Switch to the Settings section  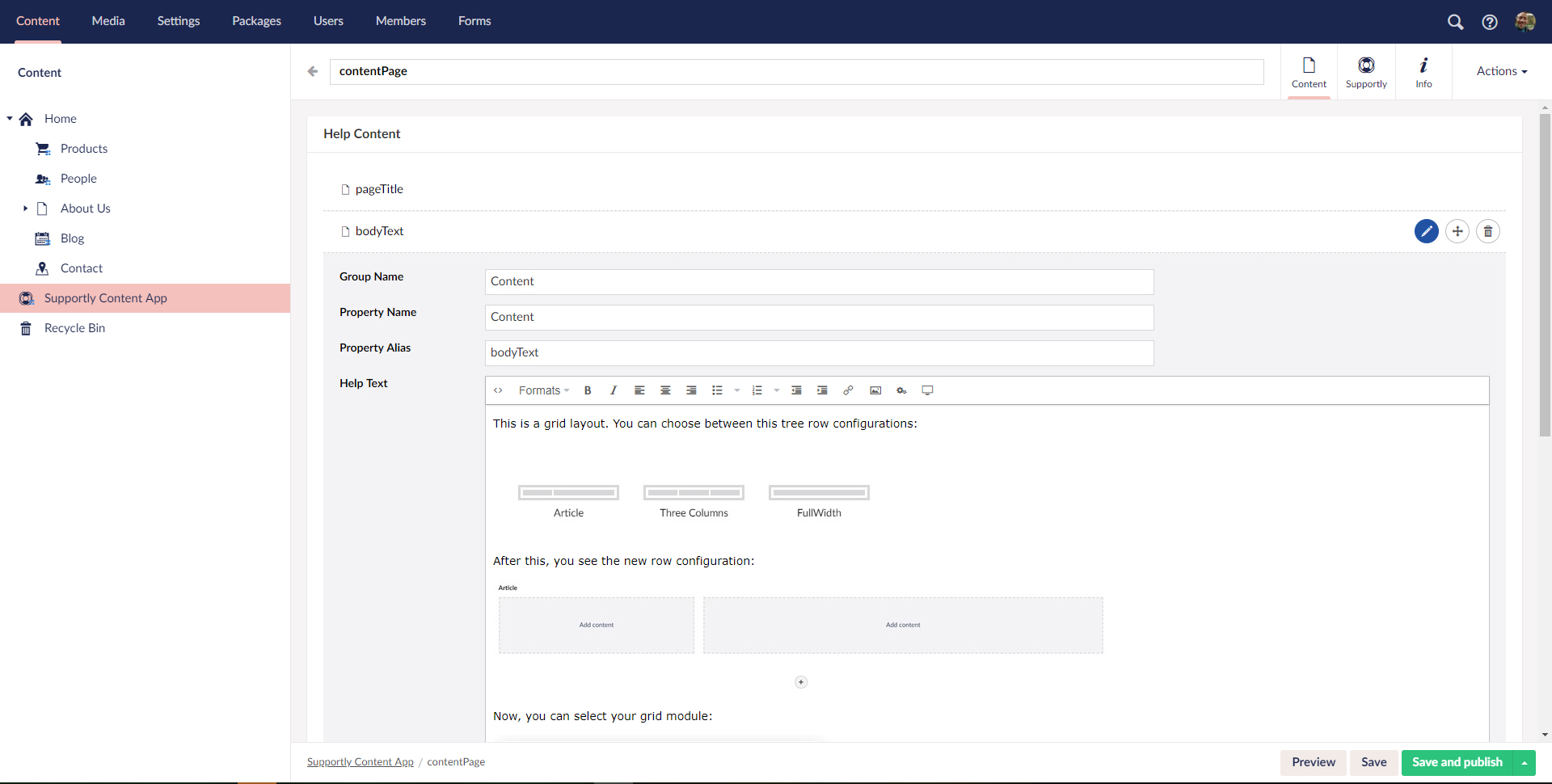[179, 21]
